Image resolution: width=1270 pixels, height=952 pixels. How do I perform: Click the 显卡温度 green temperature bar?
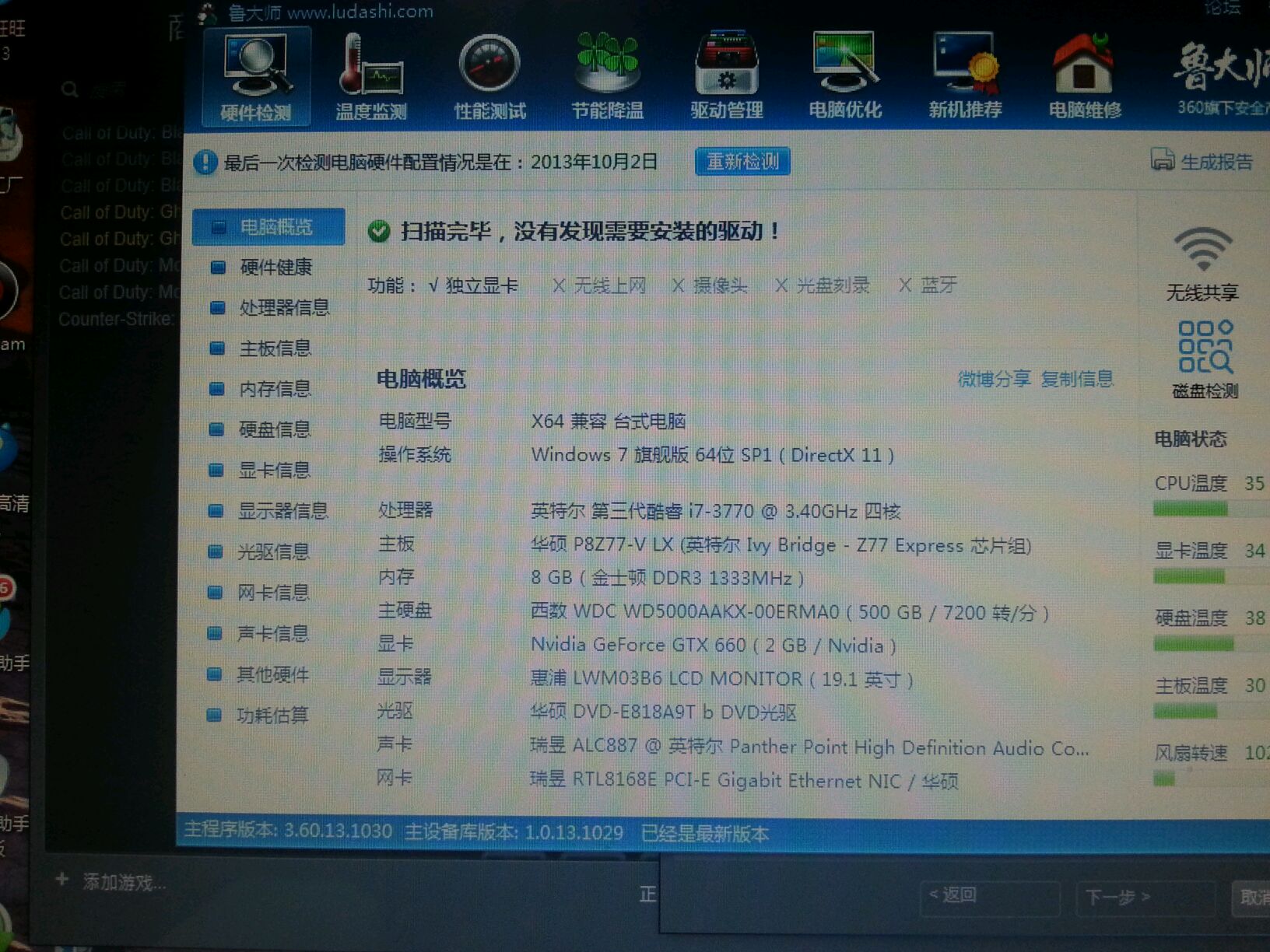point(1189,576)
